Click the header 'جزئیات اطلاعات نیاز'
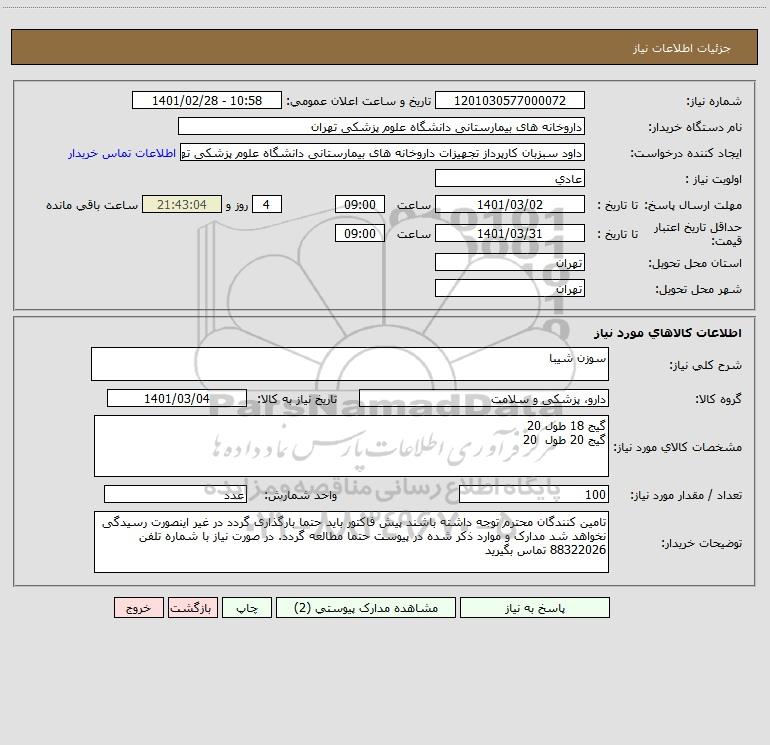 [682, 48]
